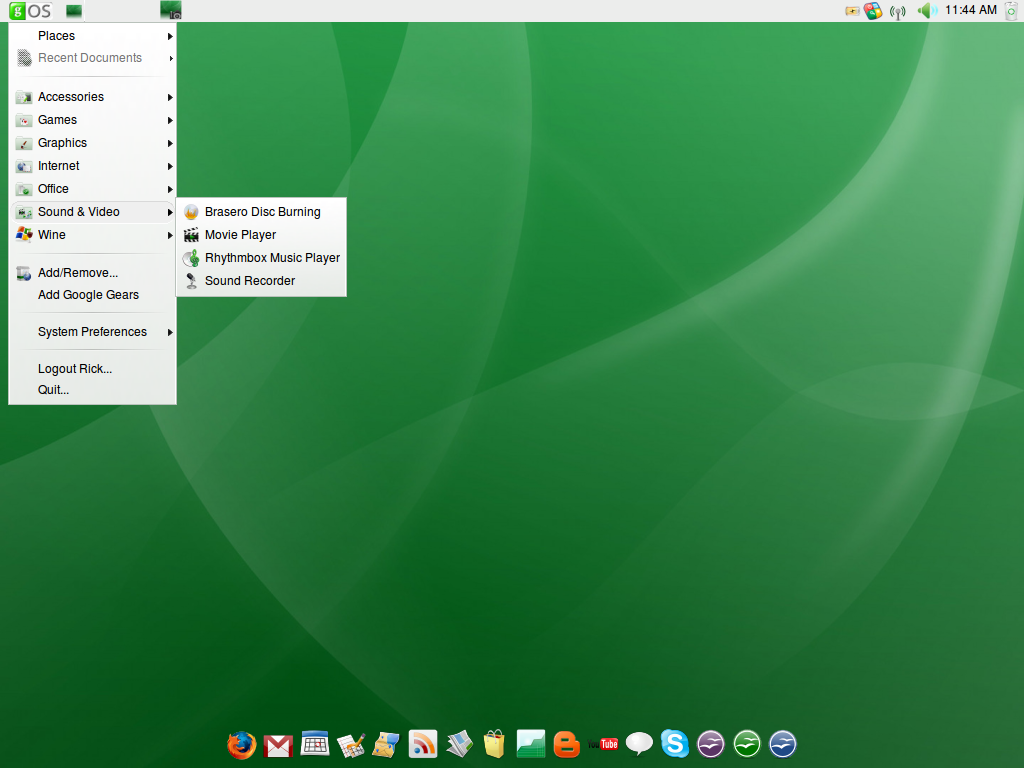Open the green finance chart dock icon
Screen dimensions: 1024x768
[530, 744]
